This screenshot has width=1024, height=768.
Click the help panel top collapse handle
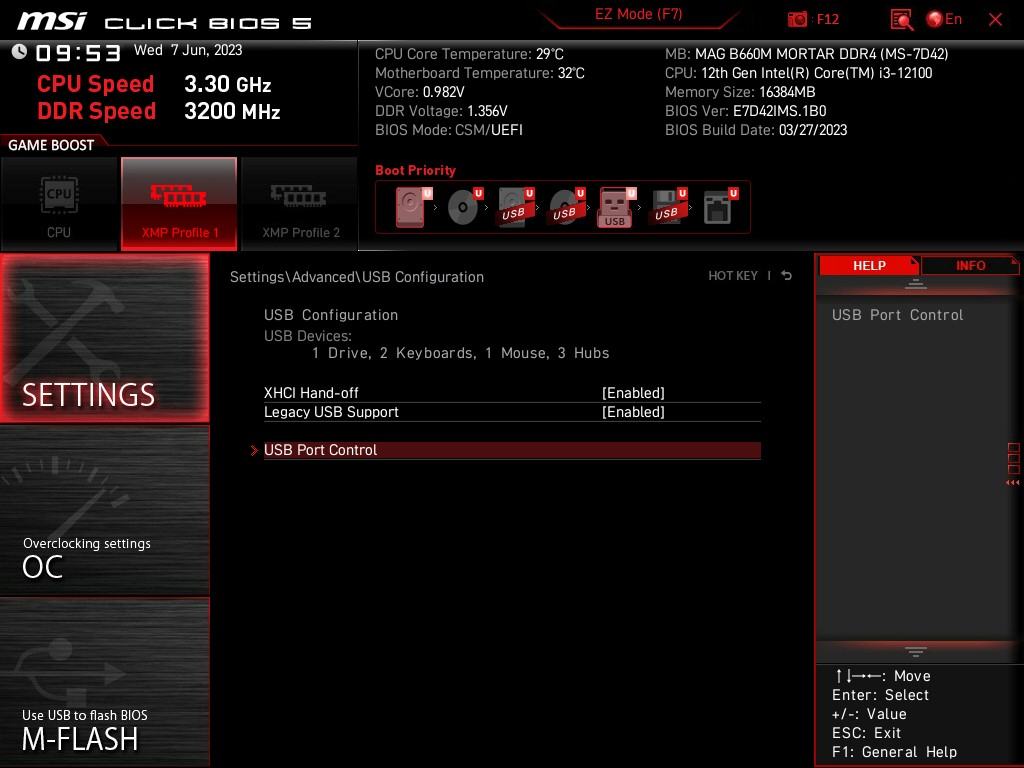[x=915, y=284]
